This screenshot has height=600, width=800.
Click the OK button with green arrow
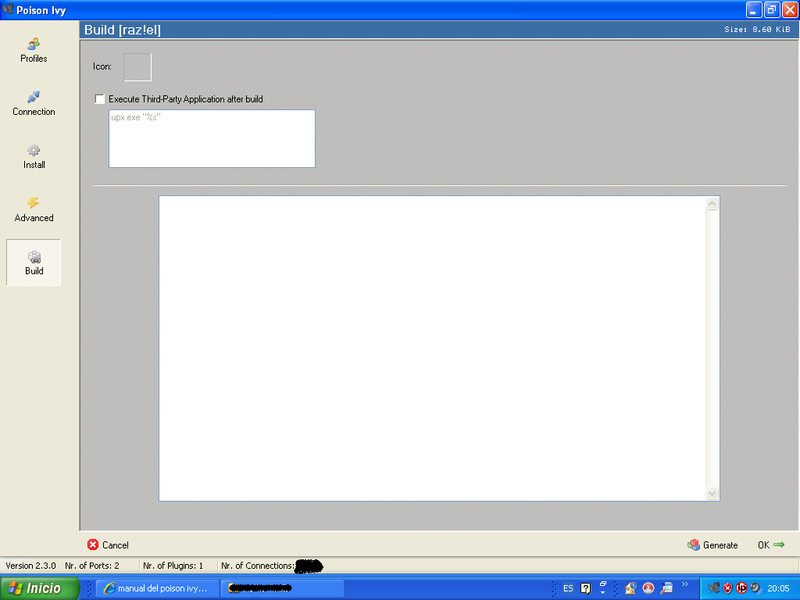(770, 545)
